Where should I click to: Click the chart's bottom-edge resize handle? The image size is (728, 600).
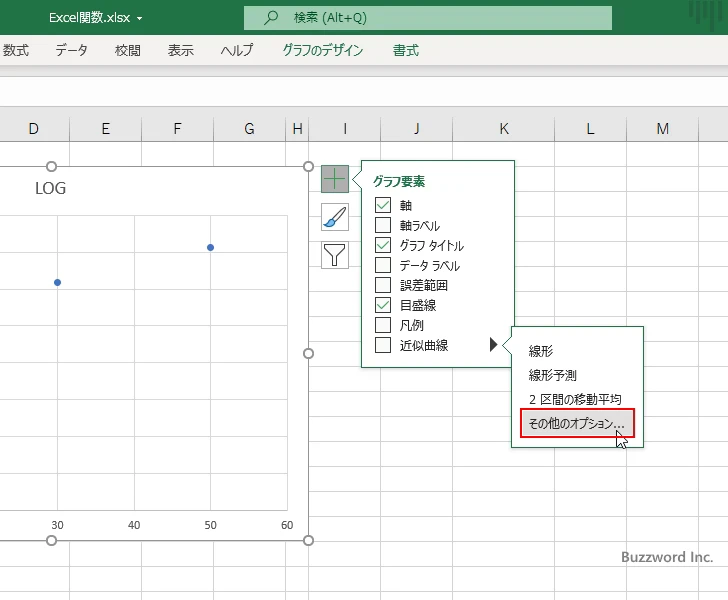(52, 541)
